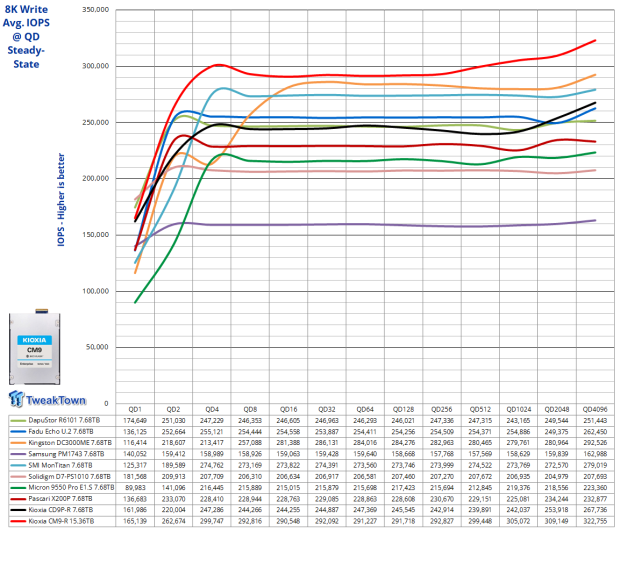
Task: Select the "DapuStor R6101 7.68TB" legend label
Action: tap(64, 420)
